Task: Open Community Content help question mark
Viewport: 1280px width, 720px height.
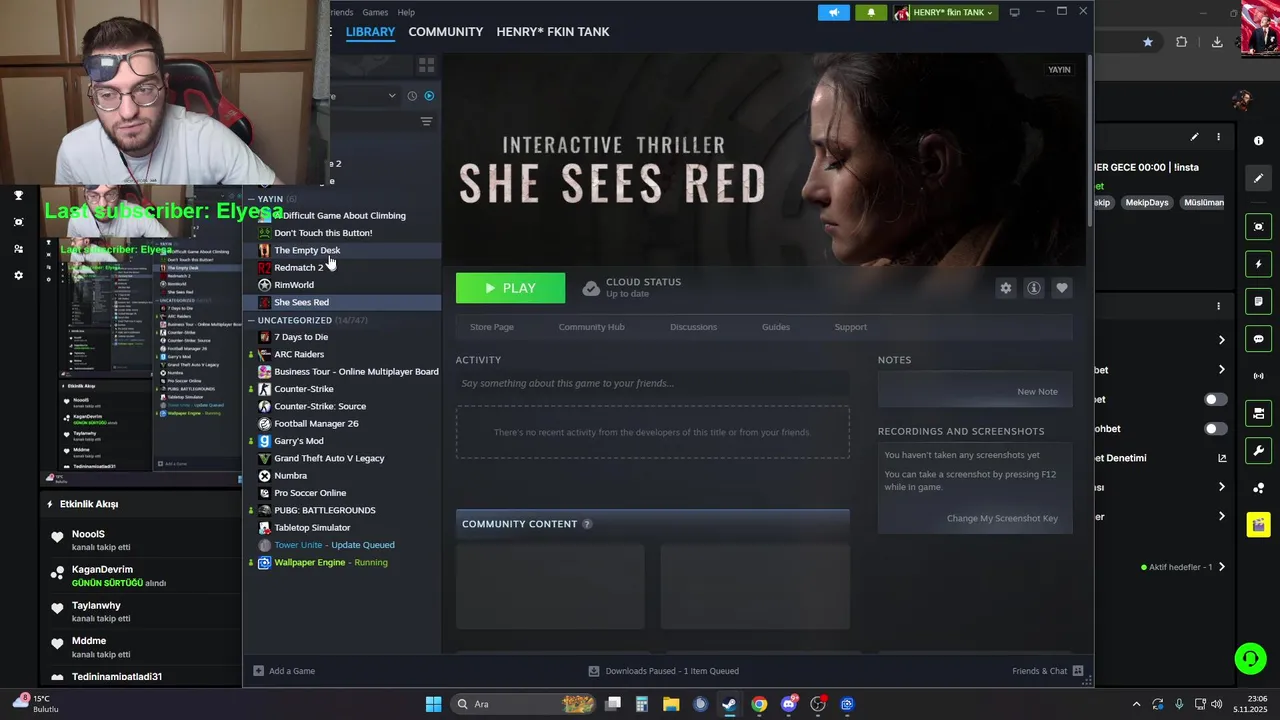Action: 587,524
